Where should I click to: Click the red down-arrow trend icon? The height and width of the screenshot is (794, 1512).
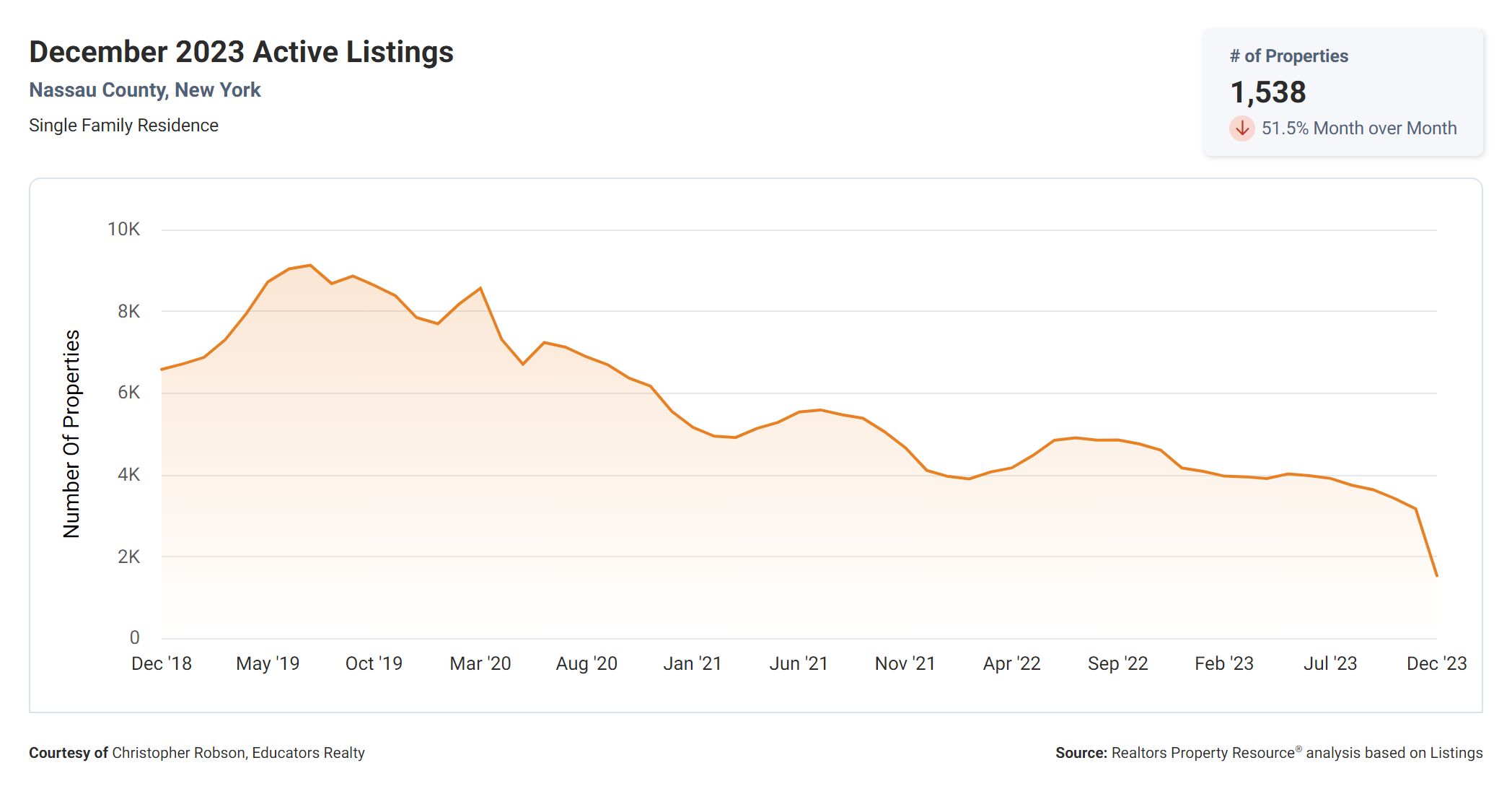click(x=1242, y=128)
